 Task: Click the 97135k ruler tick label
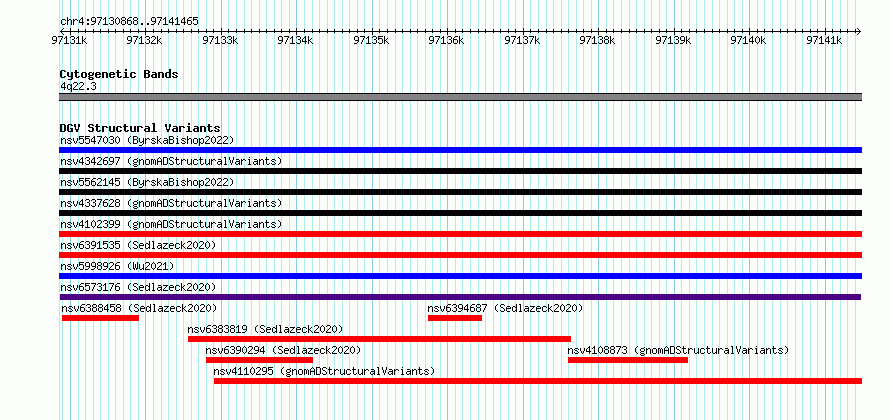pyautogui.click(x=371, y=40)
